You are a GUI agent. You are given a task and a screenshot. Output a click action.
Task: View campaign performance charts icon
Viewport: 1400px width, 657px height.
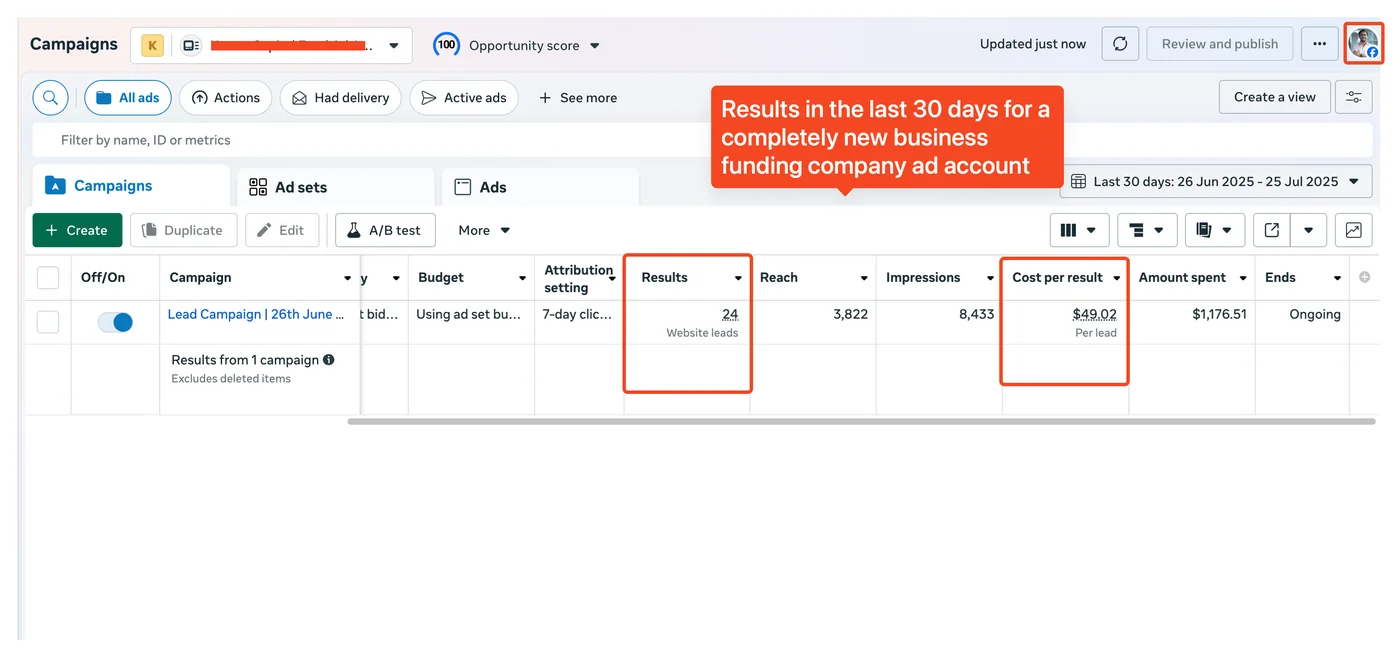(x=1353, y=230)
